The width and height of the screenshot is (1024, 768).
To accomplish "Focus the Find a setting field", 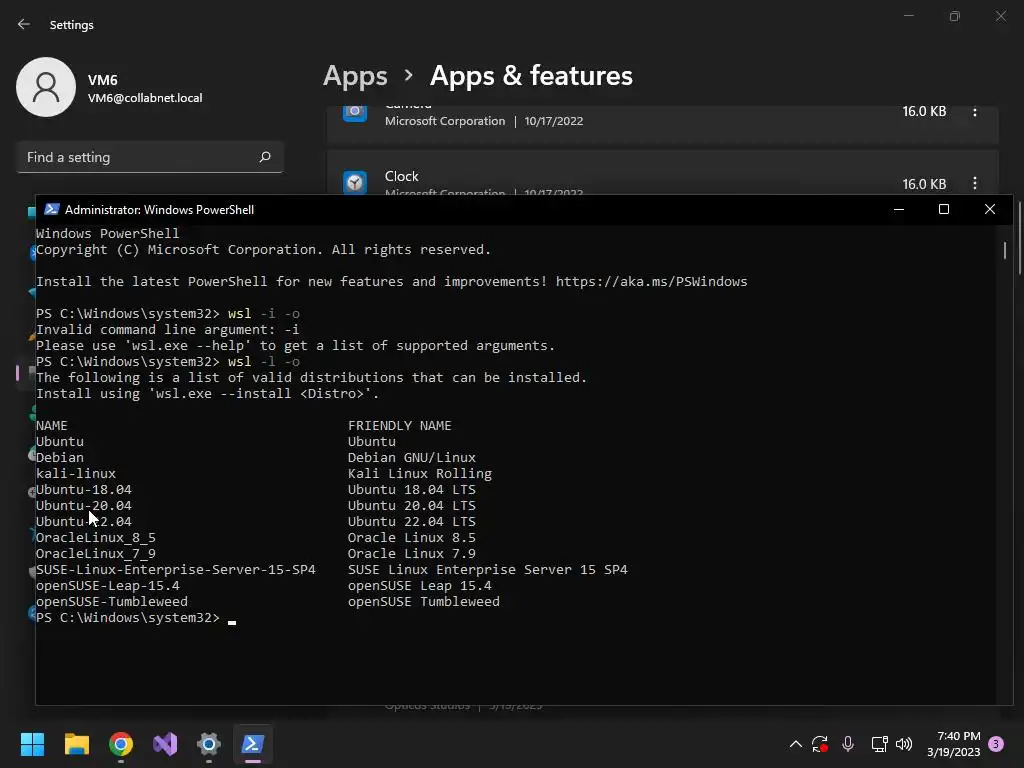I will click(150, 157).
